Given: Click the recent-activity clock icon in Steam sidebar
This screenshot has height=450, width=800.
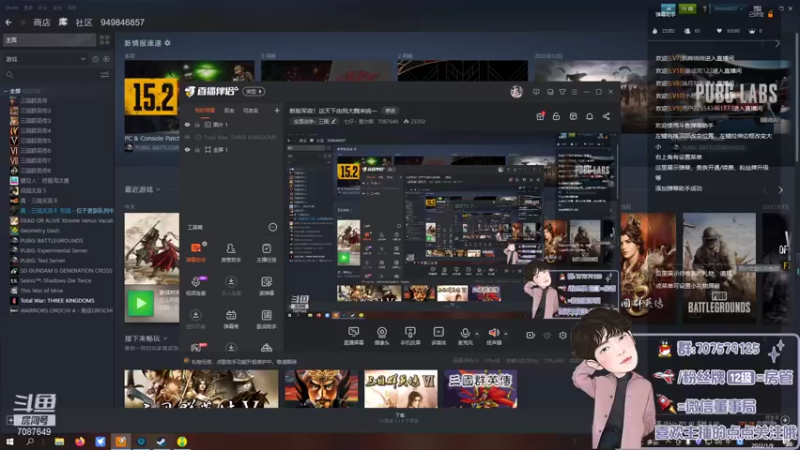Looking at the screenshot, I should [95, 59].
